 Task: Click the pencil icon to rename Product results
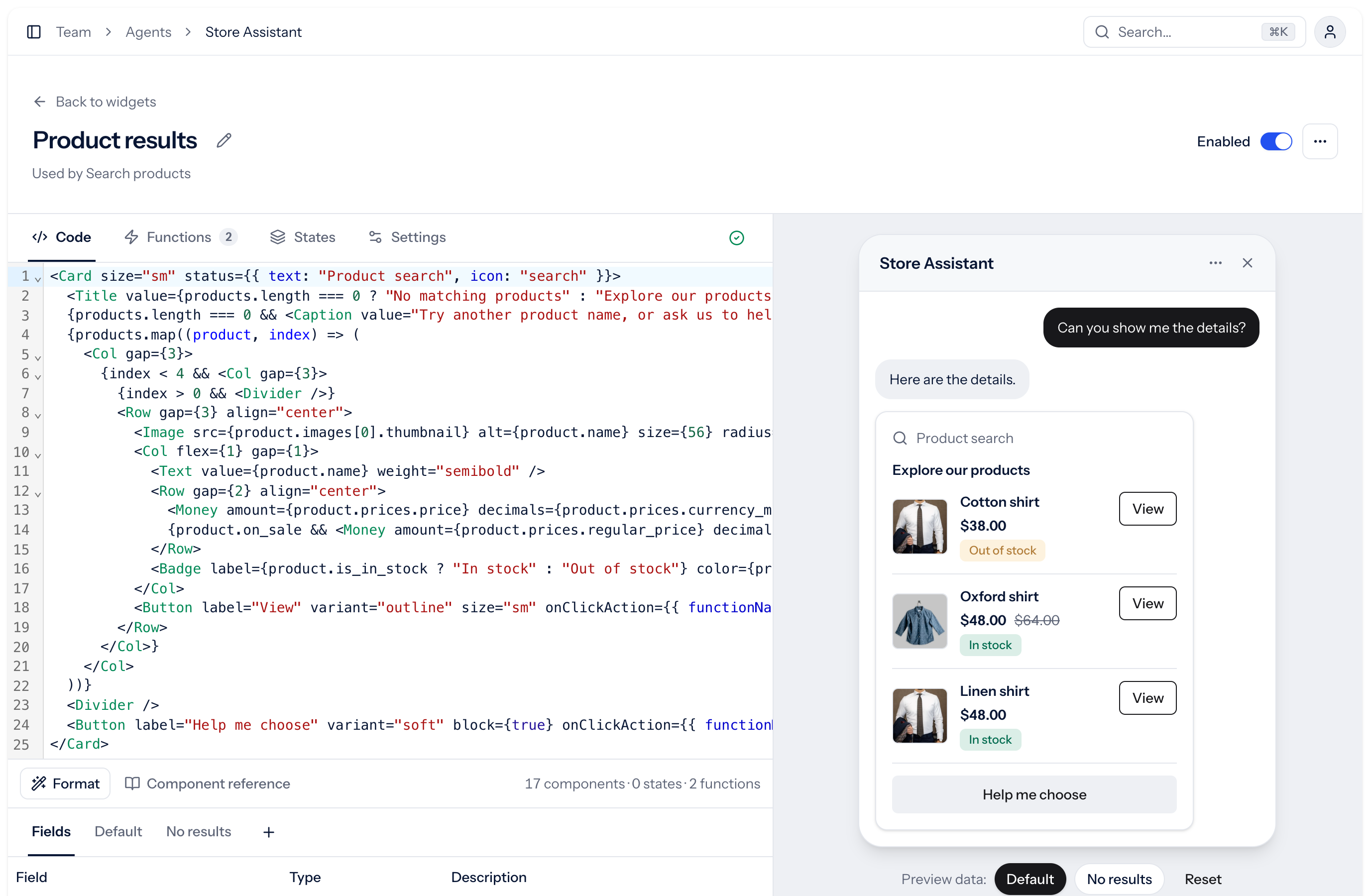point(224,140)
